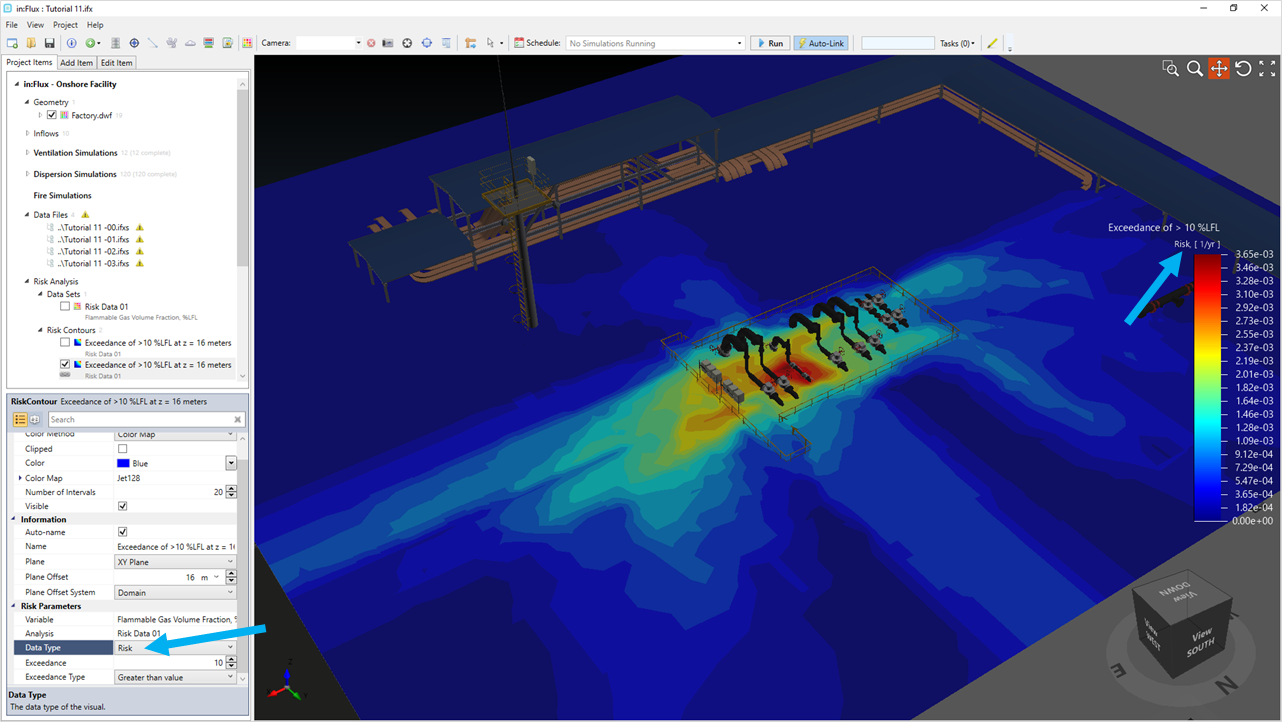Click the fit-to-screen expand icon
This screenshot has width=1282, height=722.
1267,69
